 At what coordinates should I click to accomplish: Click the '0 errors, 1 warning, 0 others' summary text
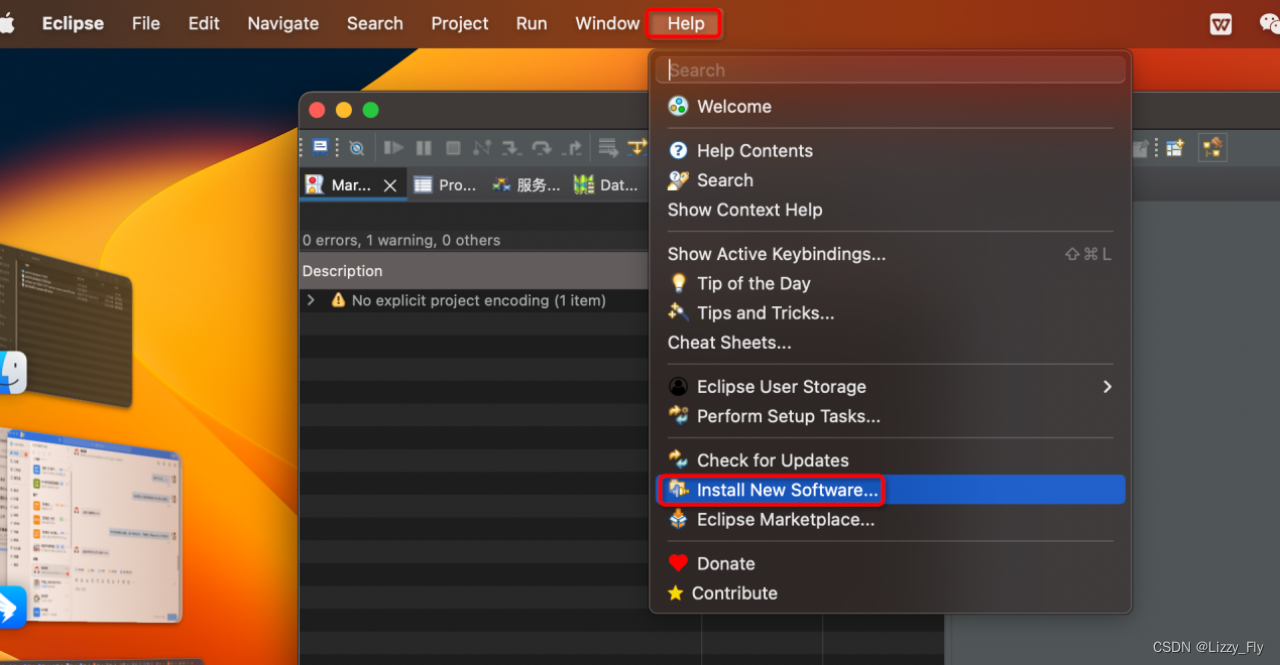pyautogui.click(x=402, y=240)
